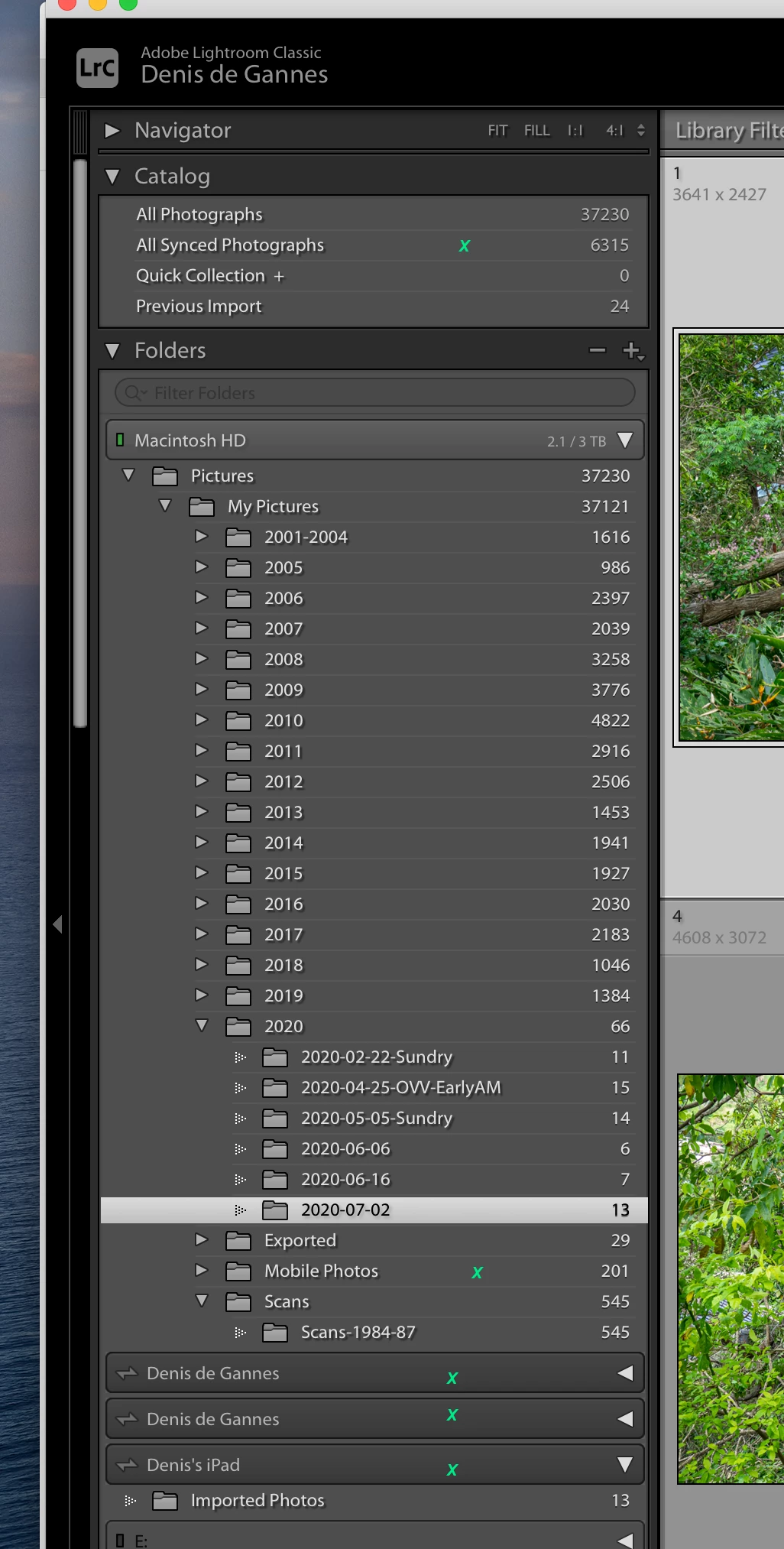Click the minus button to remove folder
The image size is (784, 1549).
(598, 351)
